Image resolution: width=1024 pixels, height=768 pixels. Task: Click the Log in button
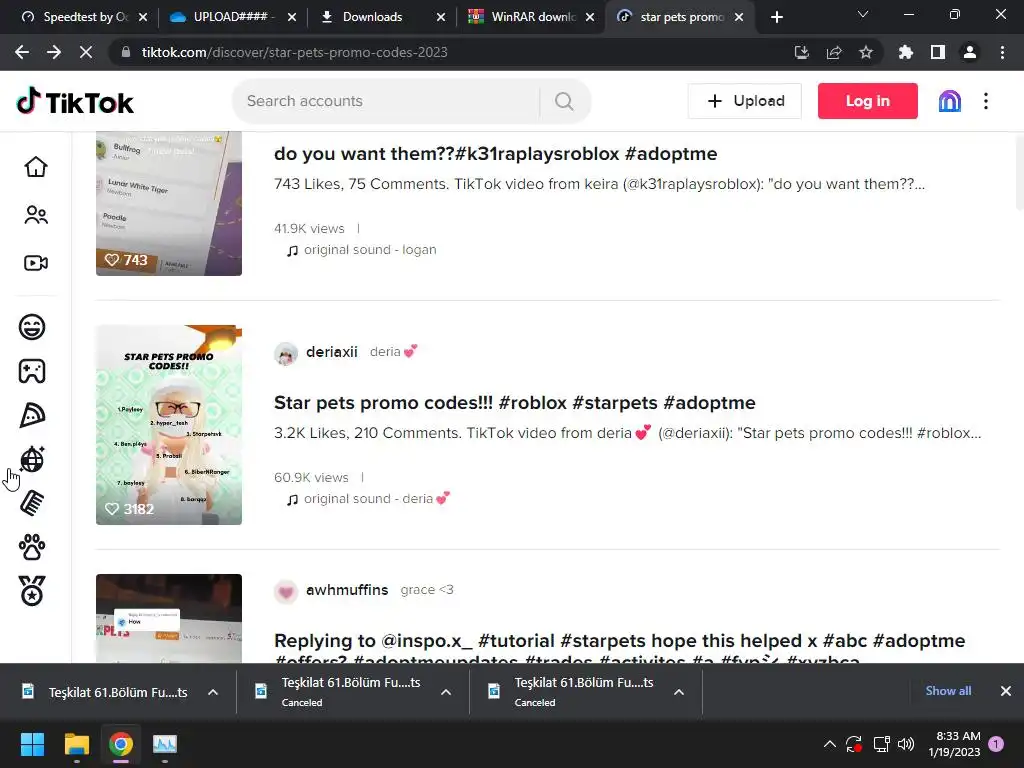867,101
